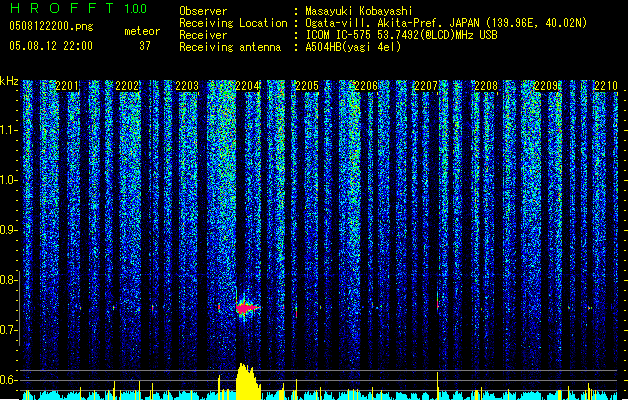
Task: Click the 2206 time marker
Action: coord(366,86)
